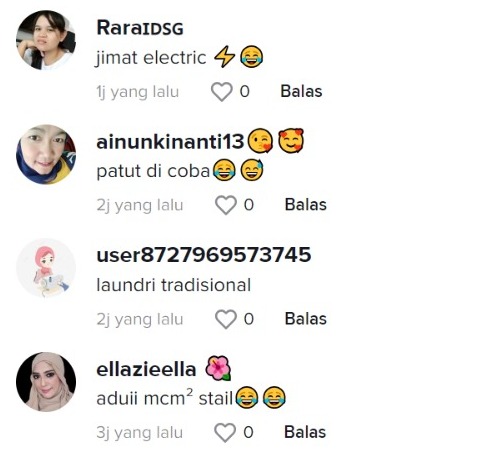The height and width of the screenshot is (453, 494).
Task: Like the 'laundri tradisional' comment
Action: tap(226, 319)
